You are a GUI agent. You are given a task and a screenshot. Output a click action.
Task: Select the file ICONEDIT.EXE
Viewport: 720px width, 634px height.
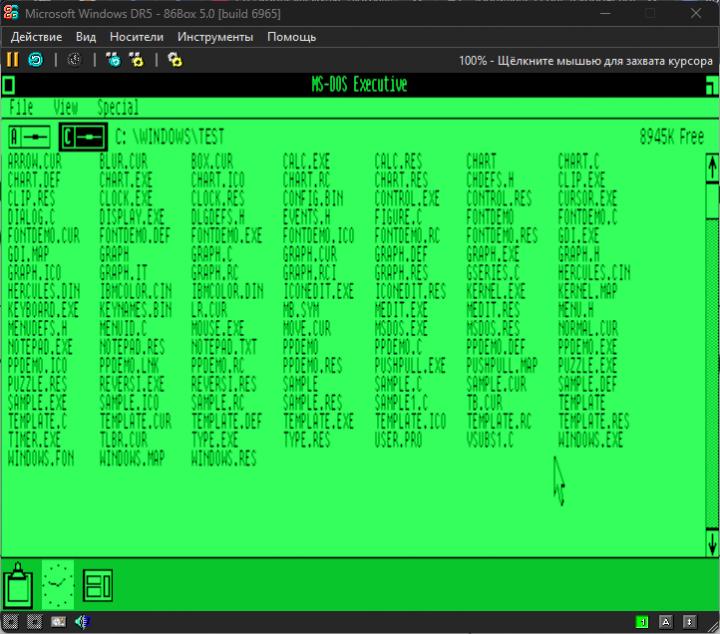(x=318, y=291)
